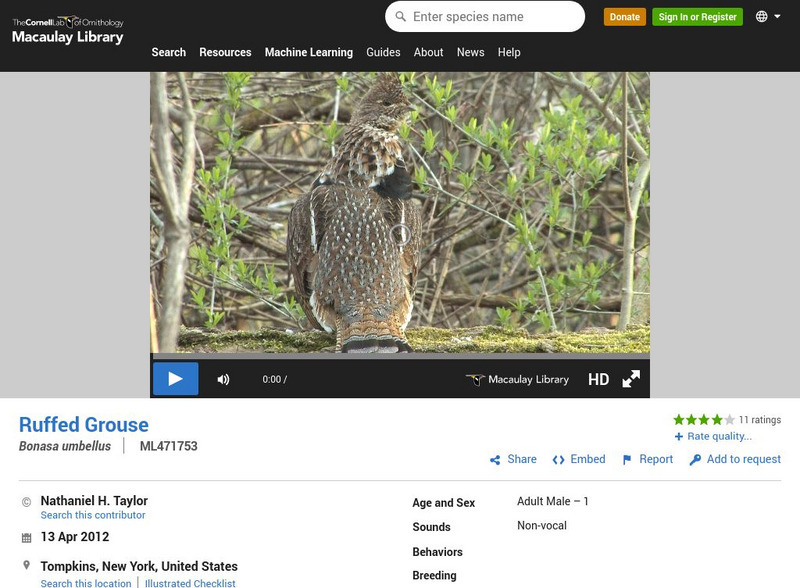Enter fullscreen mode on the video player
Image resolution: width=800 pixels, height=588 pixels.
631,379
